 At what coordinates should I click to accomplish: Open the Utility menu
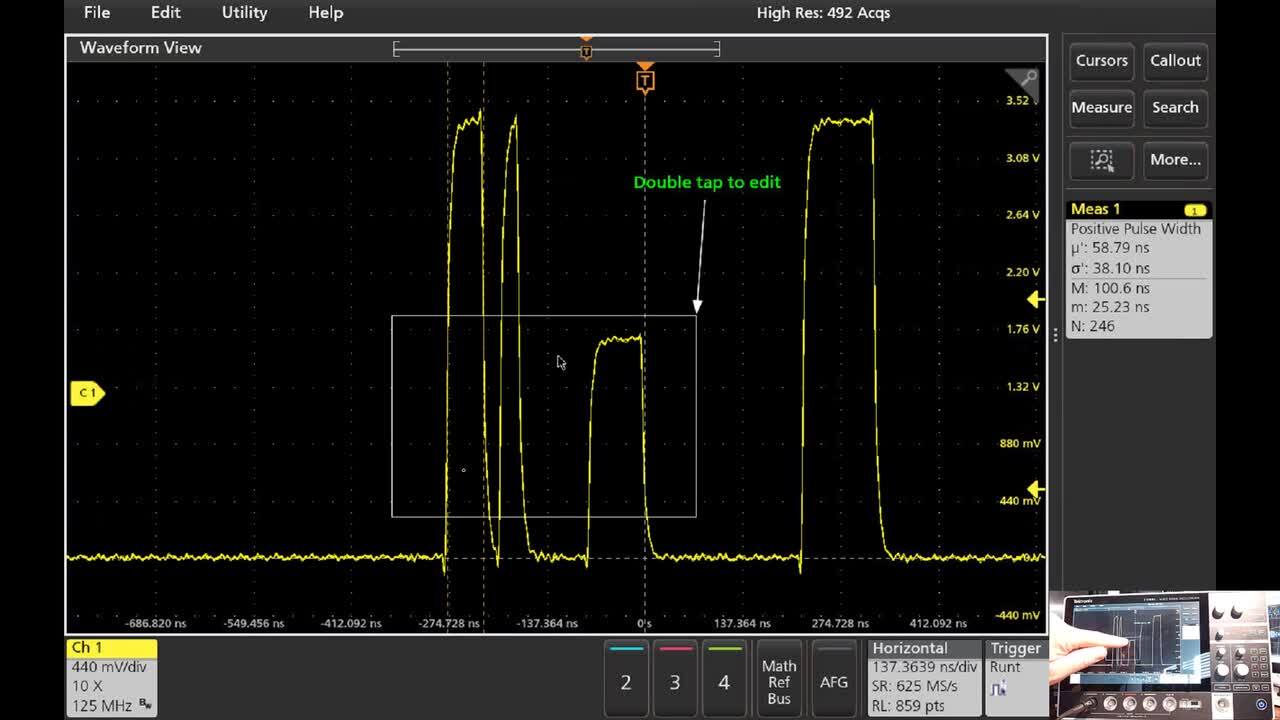tap(243, 13)
